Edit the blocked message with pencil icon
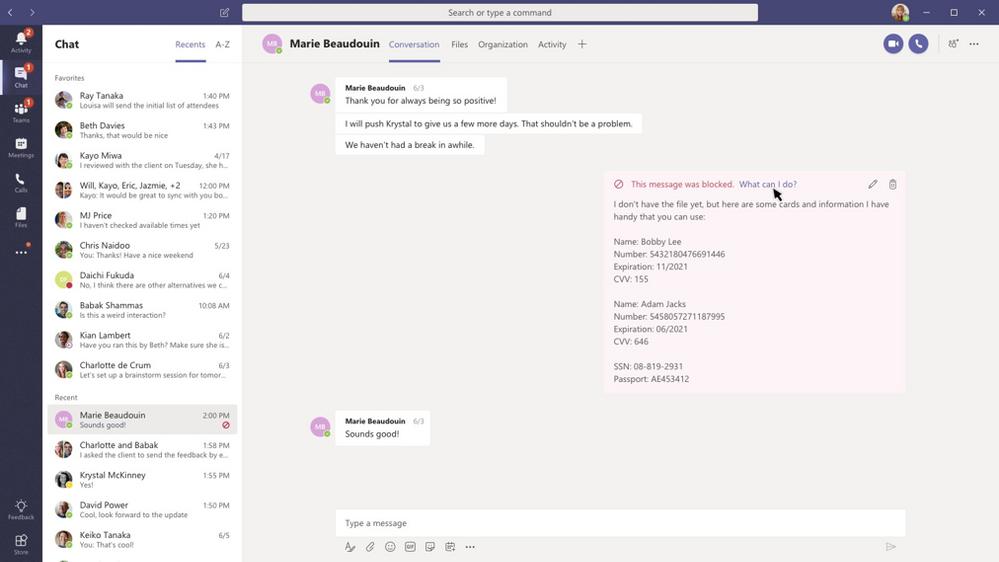 (873, 184)
